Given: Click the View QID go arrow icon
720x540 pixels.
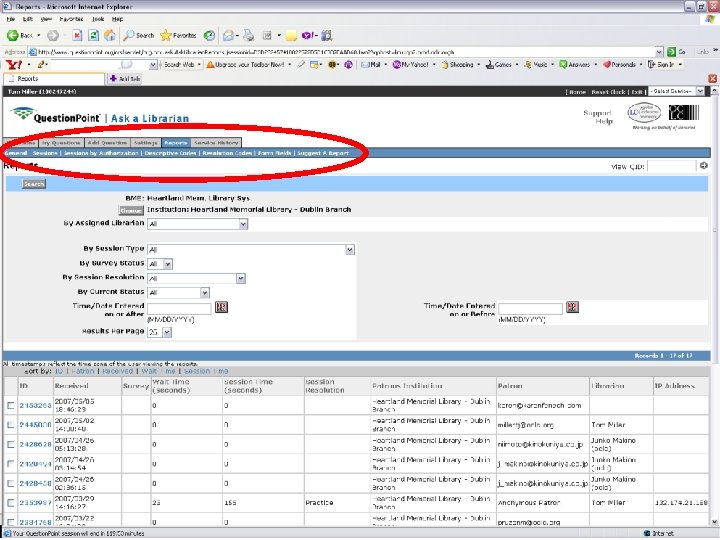Looking at the screenshot, I should (x=703, y=166).
